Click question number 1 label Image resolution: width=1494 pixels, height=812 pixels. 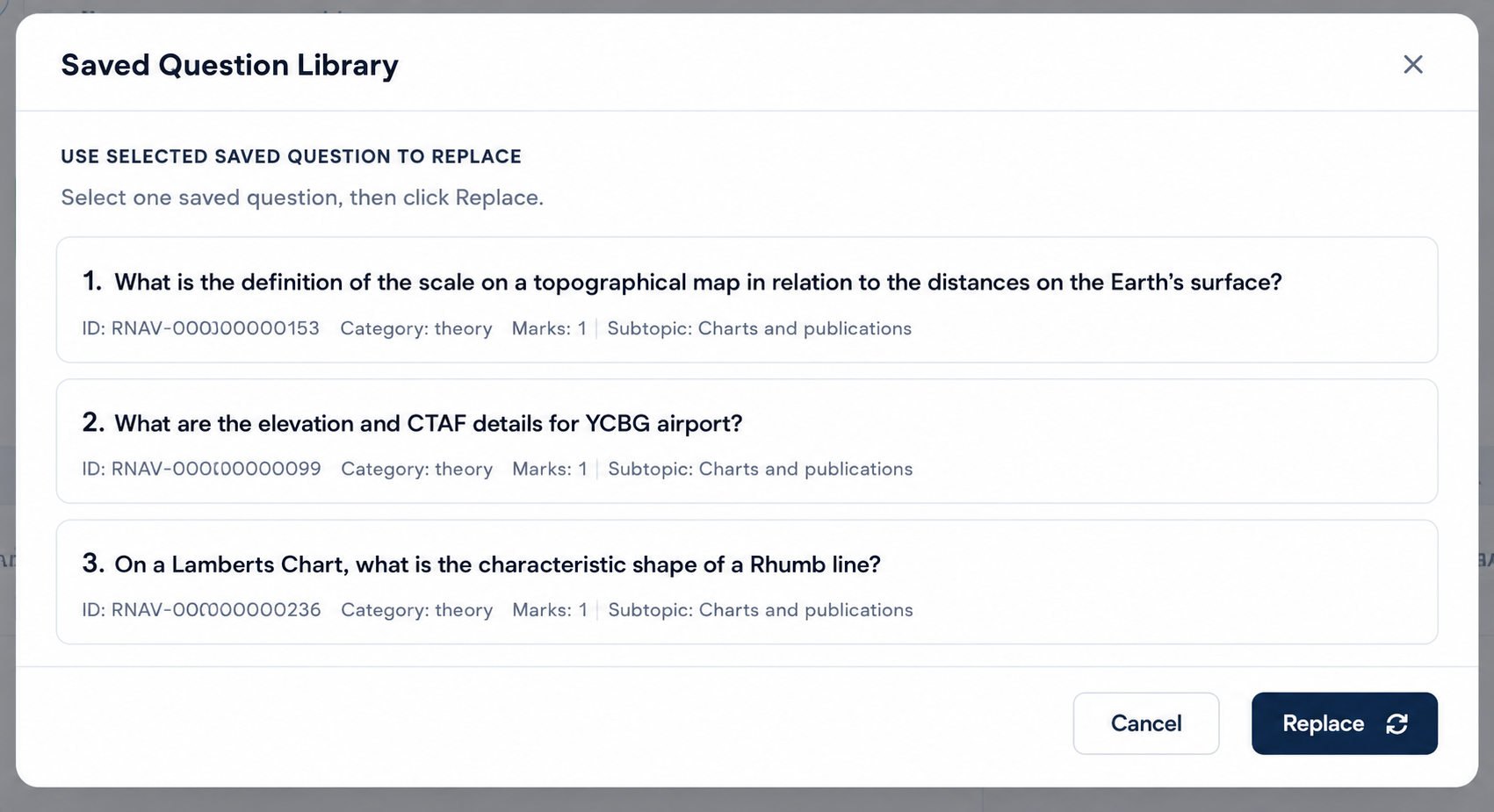92,281
